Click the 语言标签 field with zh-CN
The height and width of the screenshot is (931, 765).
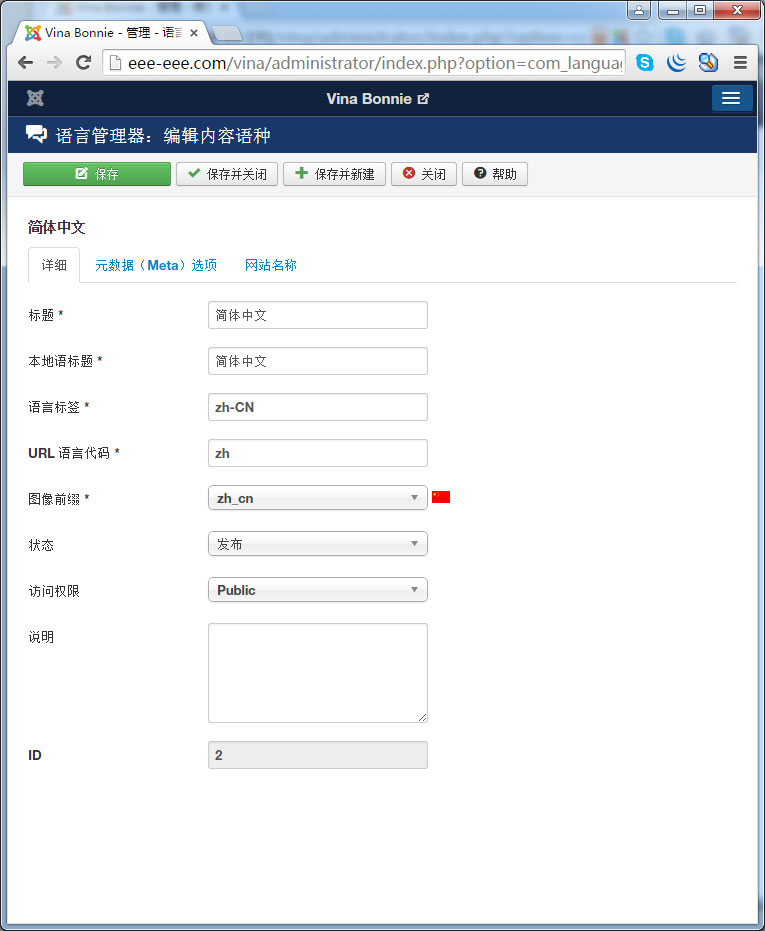point(318,407)
